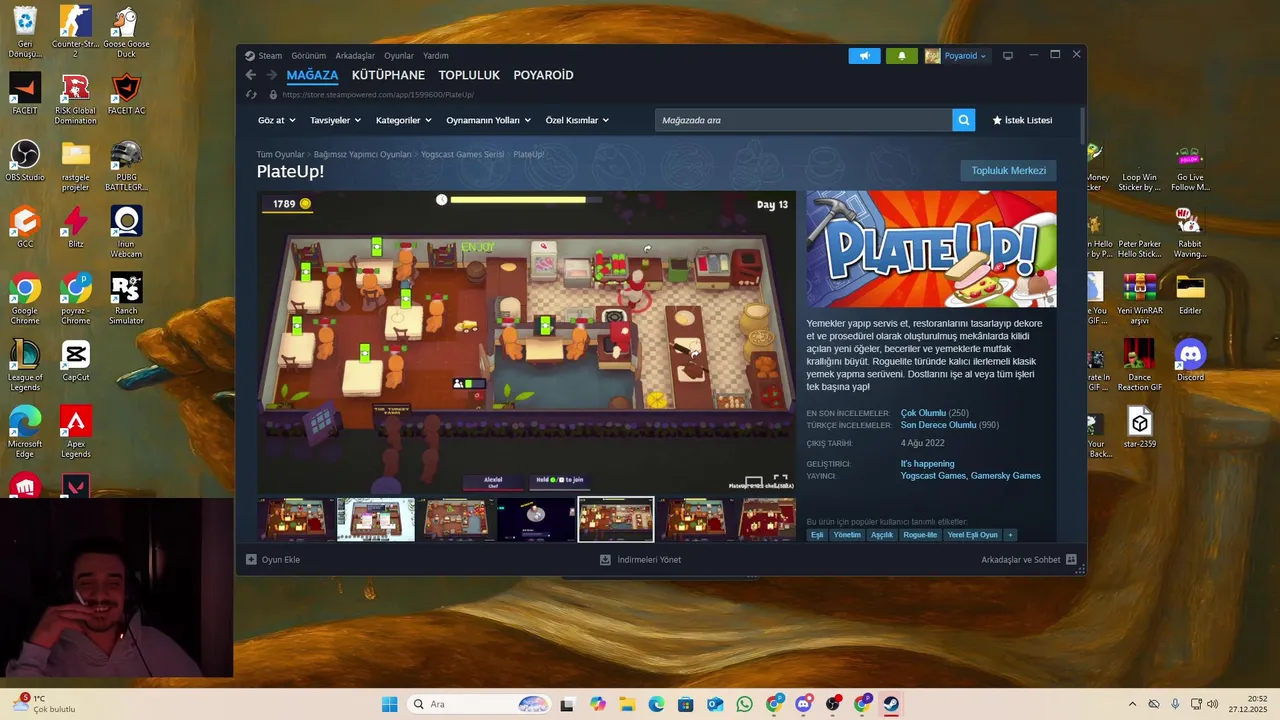Switch to the TOPLULUK tab
The width and height of the screenshot is (1280, 720).
click(x=469, y=75)
